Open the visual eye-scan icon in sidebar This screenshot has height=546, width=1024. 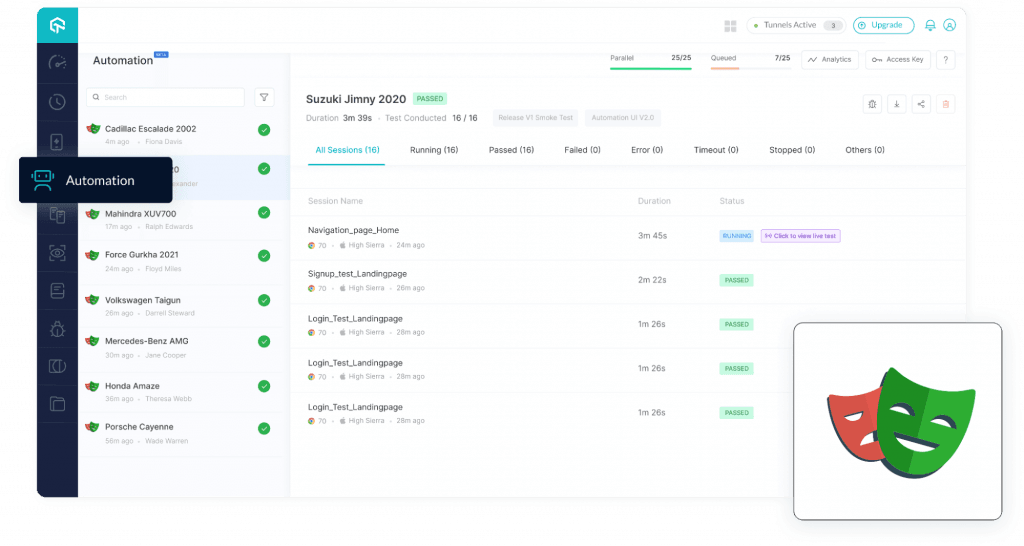point(57,253)
